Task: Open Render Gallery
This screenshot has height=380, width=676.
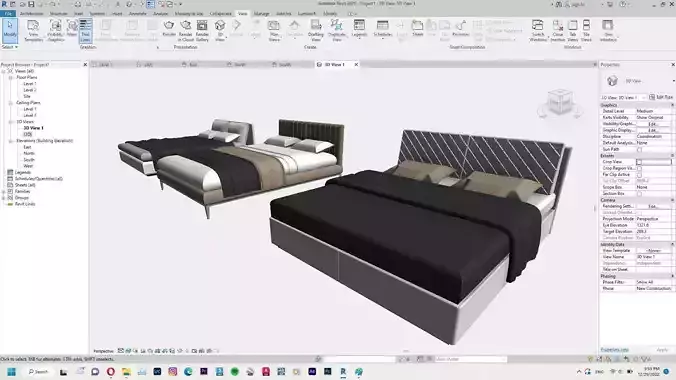Action: click(202, 30)
